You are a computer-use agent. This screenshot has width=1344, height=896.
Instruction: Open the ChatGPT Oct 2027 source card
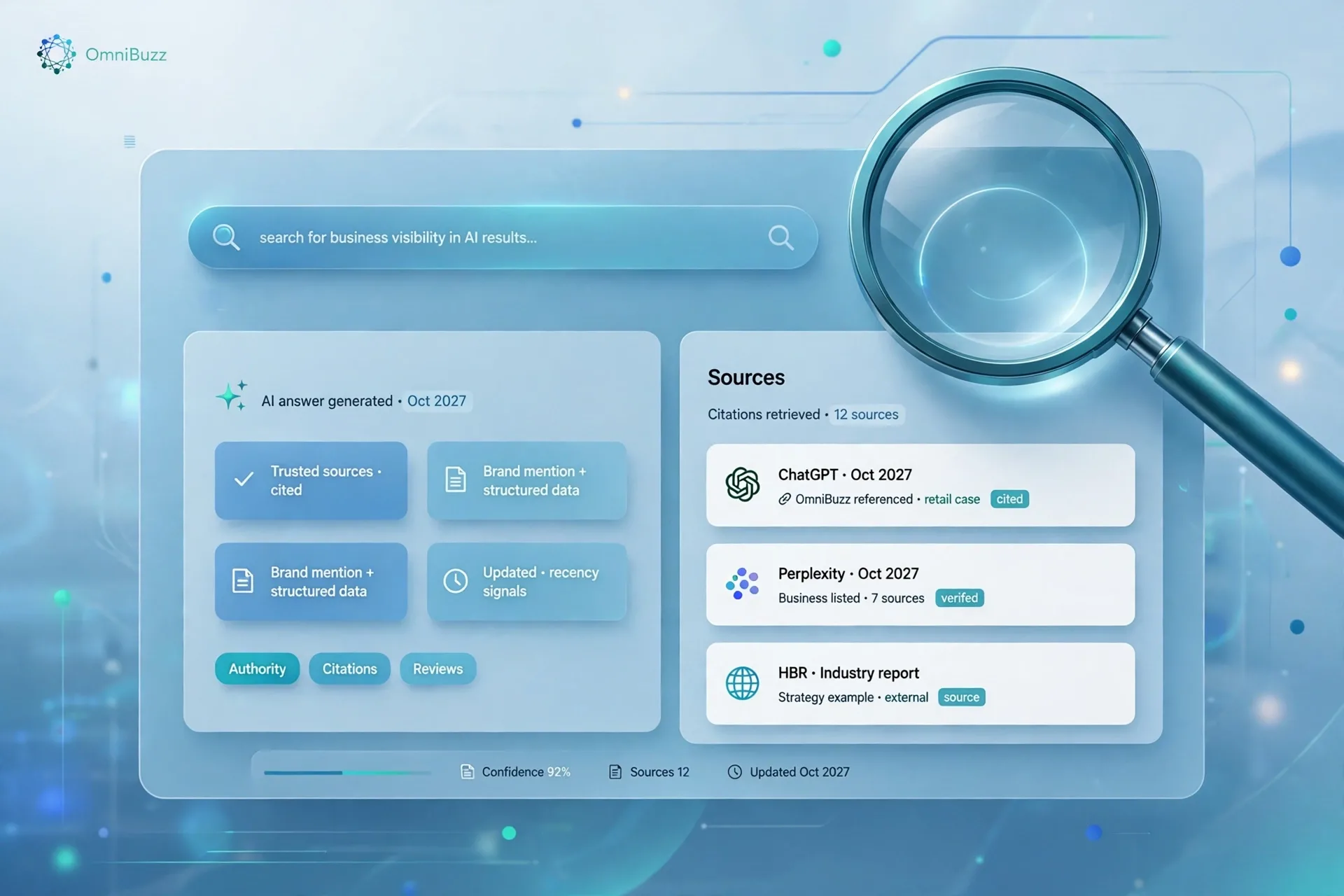[x=920, y=485]
